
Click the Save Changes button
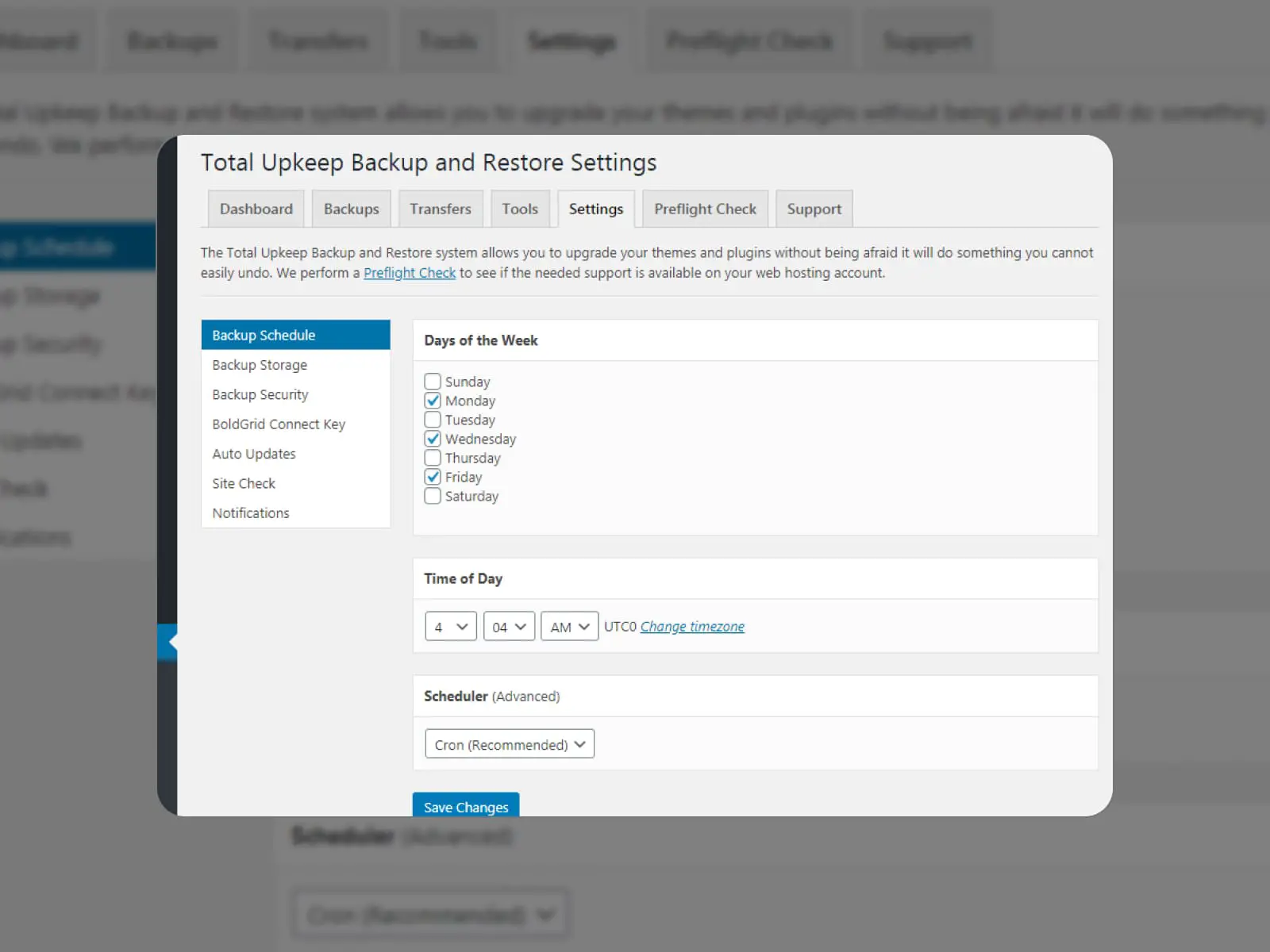point(466,804)
